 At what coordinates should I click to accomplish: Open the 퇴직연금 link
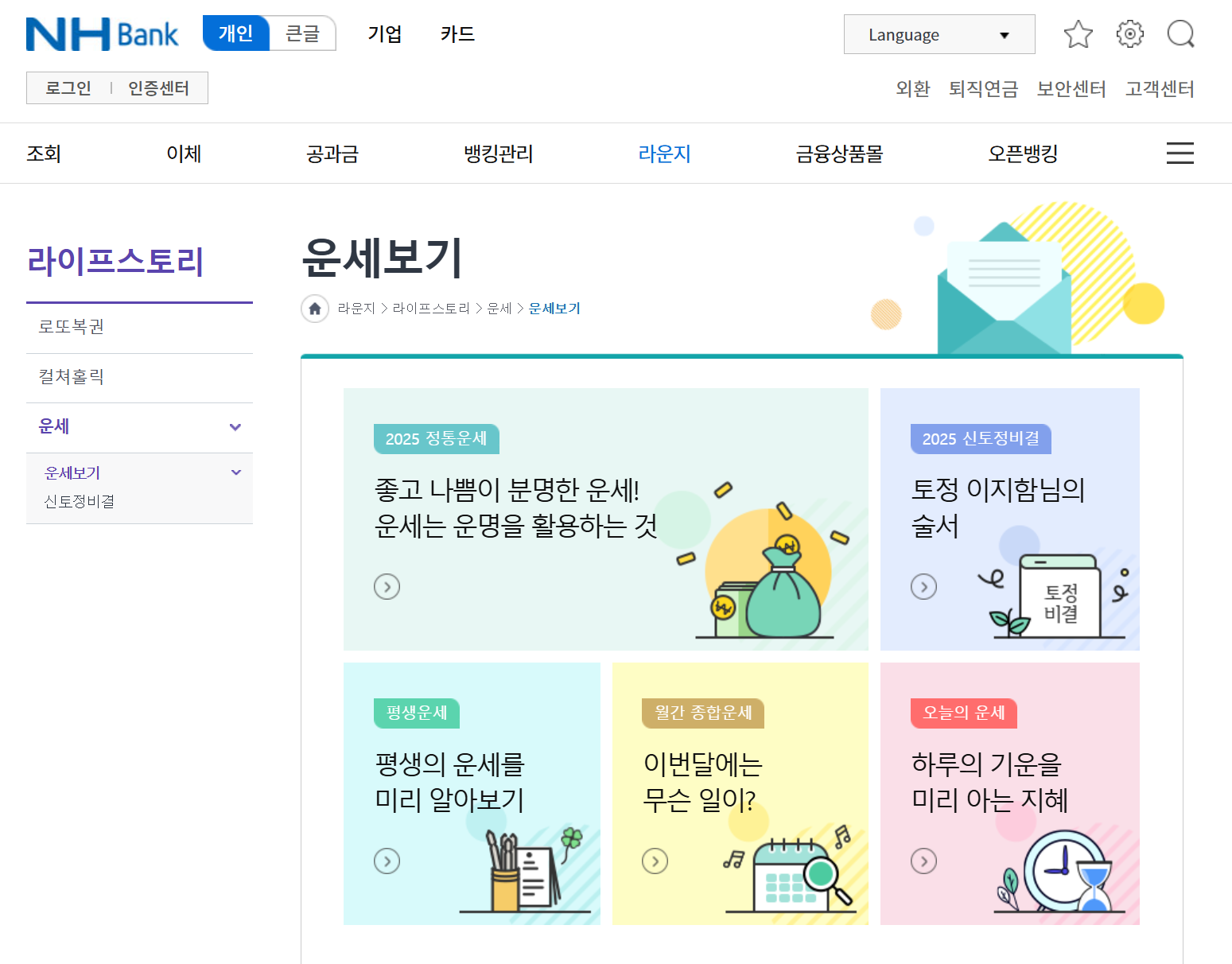pyautogui.click(x=984, y=89)
